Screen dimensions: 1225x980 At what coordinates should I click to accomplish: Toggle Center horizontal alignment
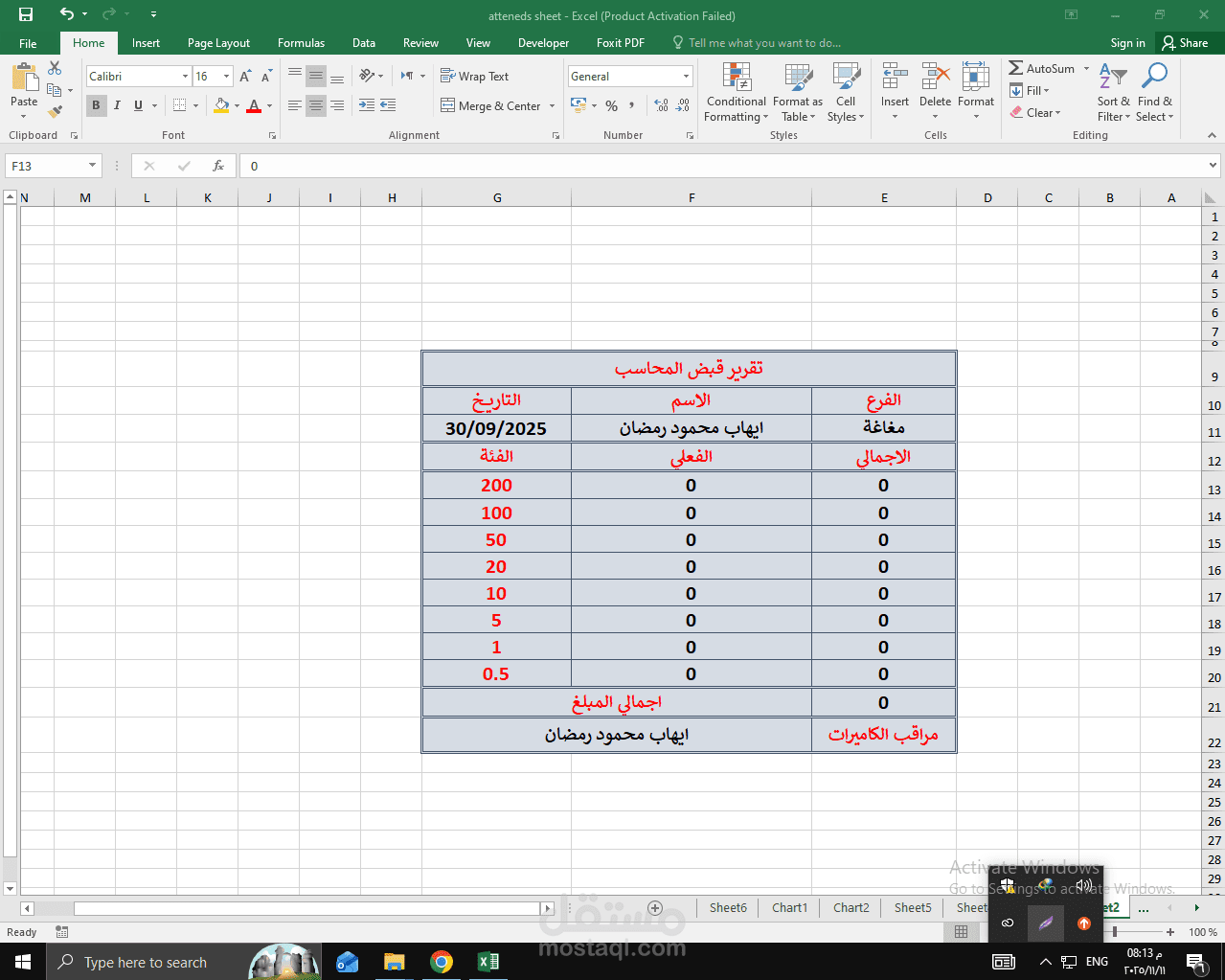point(316,105)
